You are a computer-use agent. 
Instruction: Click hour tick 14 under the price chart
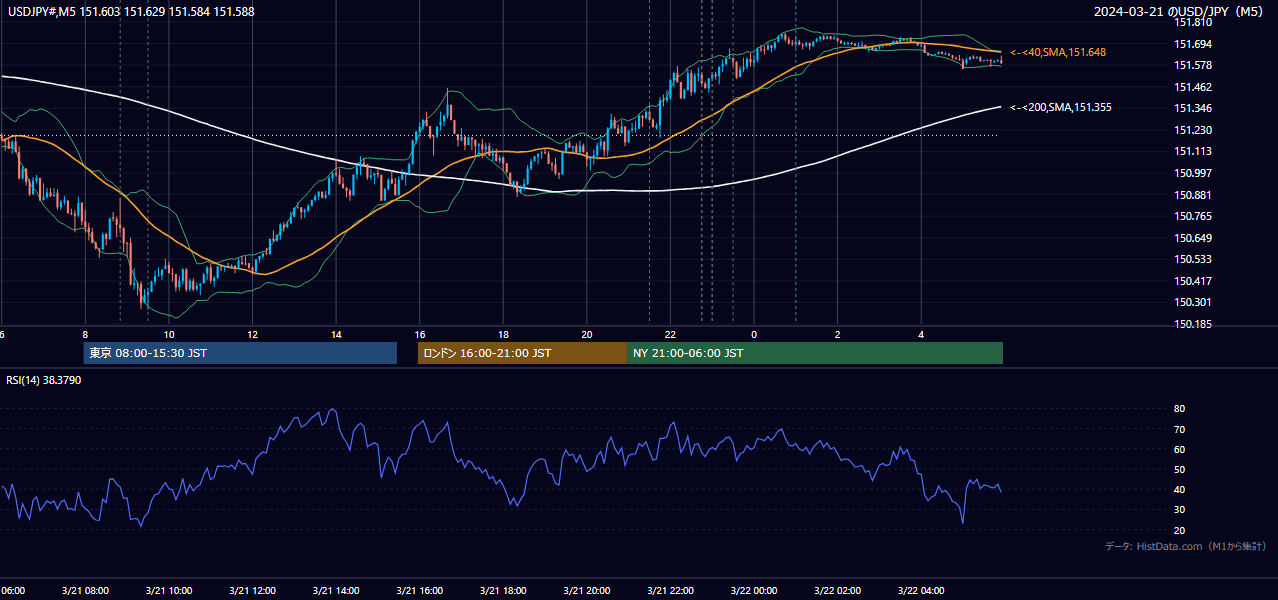coord(337,334)
